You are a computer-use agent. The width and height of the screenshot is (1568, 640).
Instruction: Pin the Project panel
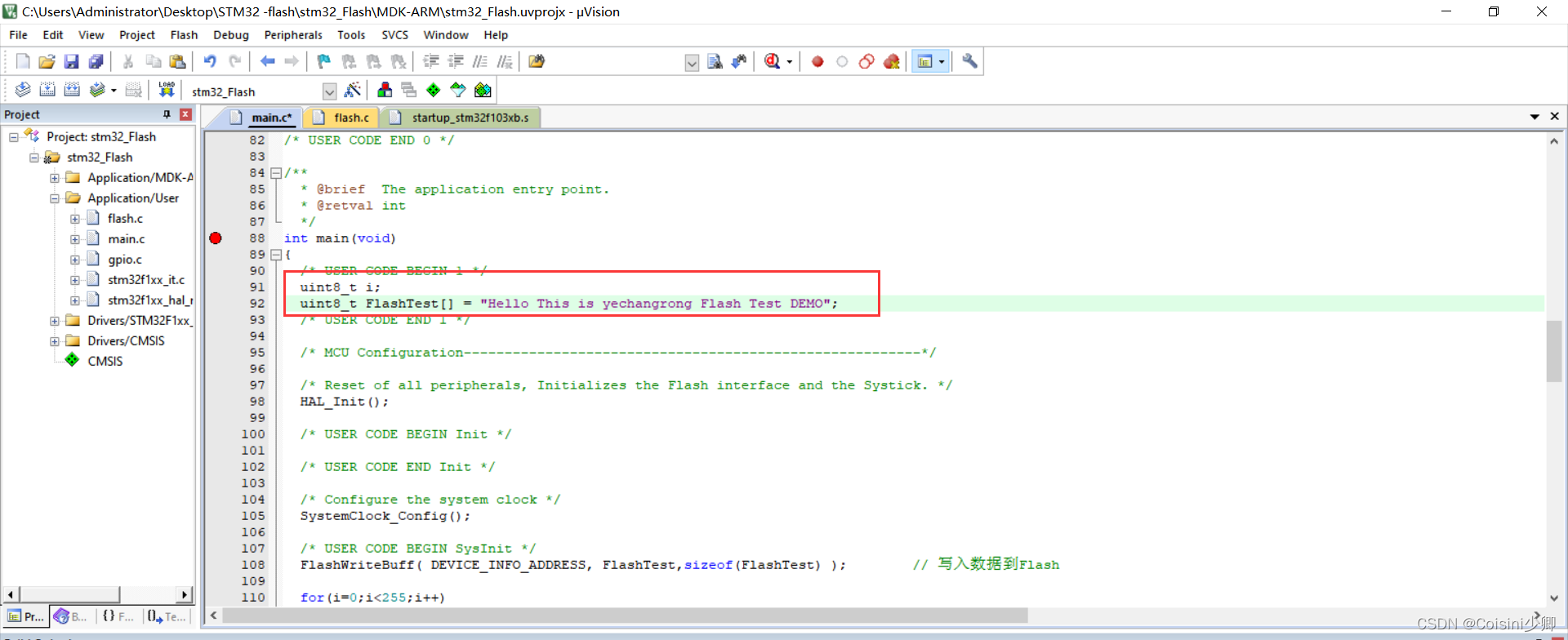point(167,114)
